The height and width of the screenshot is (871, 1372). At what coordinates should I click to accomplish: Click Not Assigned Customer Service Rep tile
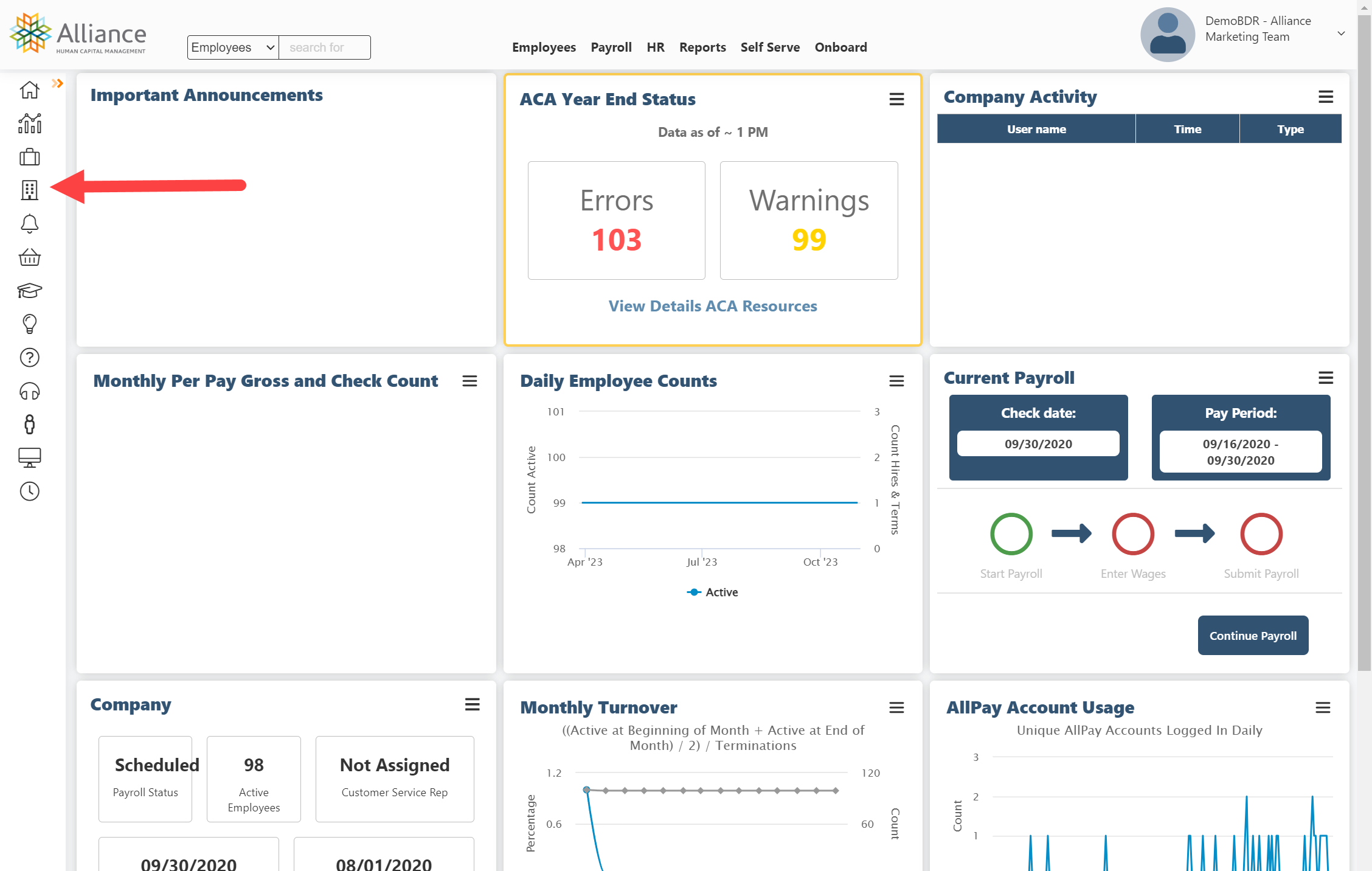[x=395, y=779]
